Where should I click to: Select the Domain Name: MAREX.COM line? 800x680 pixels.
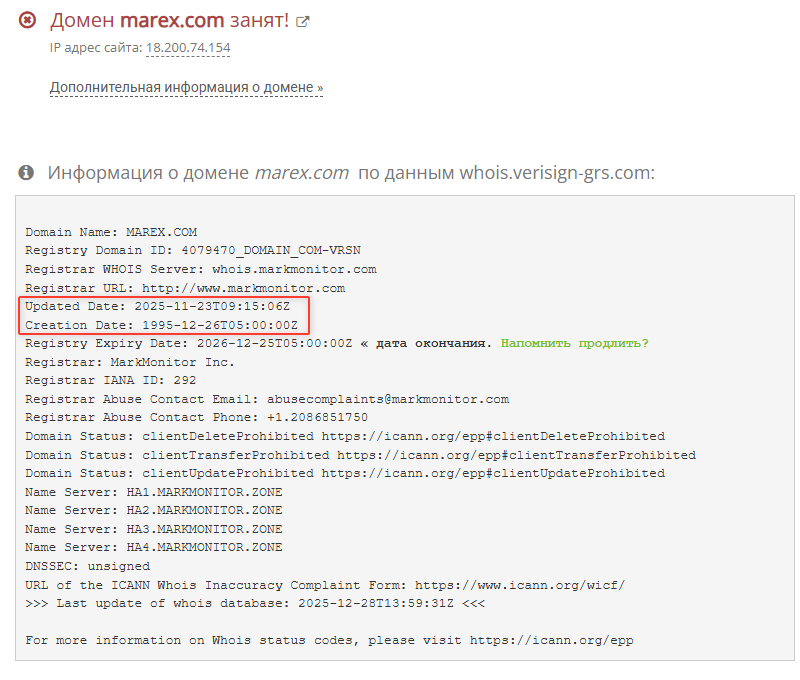coord(111,232)
